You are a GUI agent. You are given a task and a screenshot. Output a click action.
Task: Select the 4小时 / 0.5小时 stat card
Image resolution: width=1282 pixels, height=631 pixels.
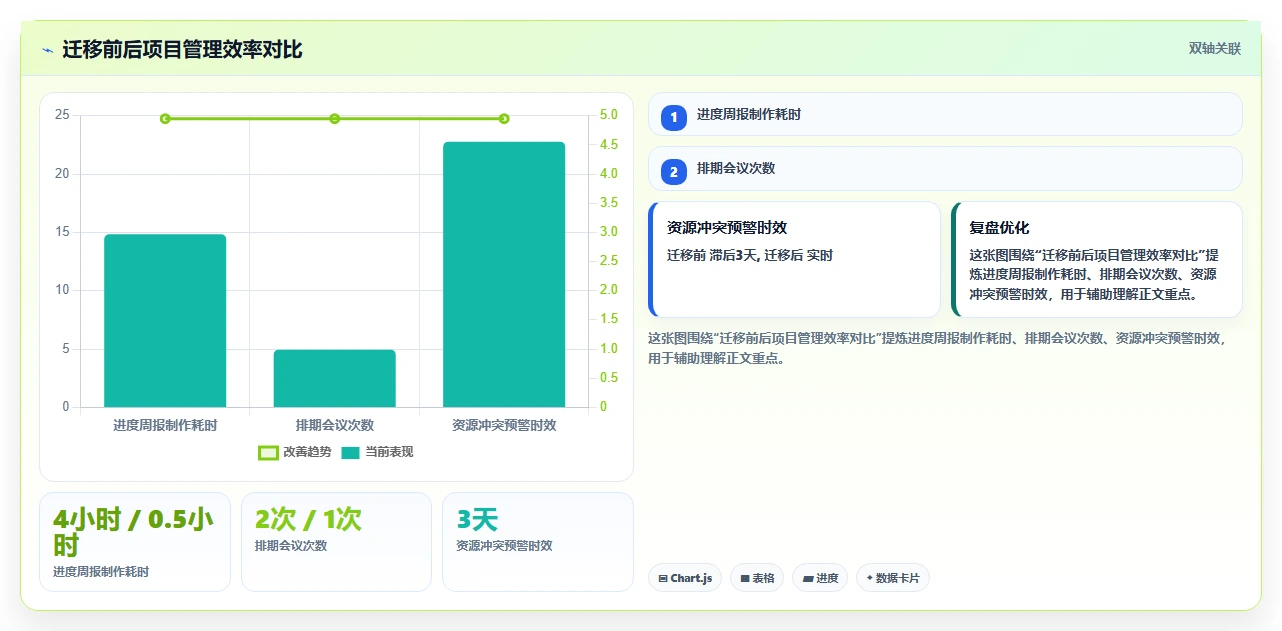135,542
